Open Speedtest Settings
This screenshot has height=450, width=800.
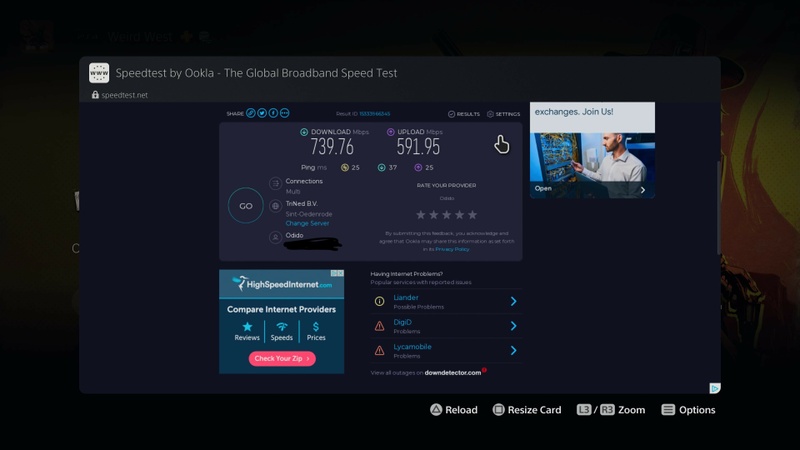pyautogui.click(x=504, y=114)
